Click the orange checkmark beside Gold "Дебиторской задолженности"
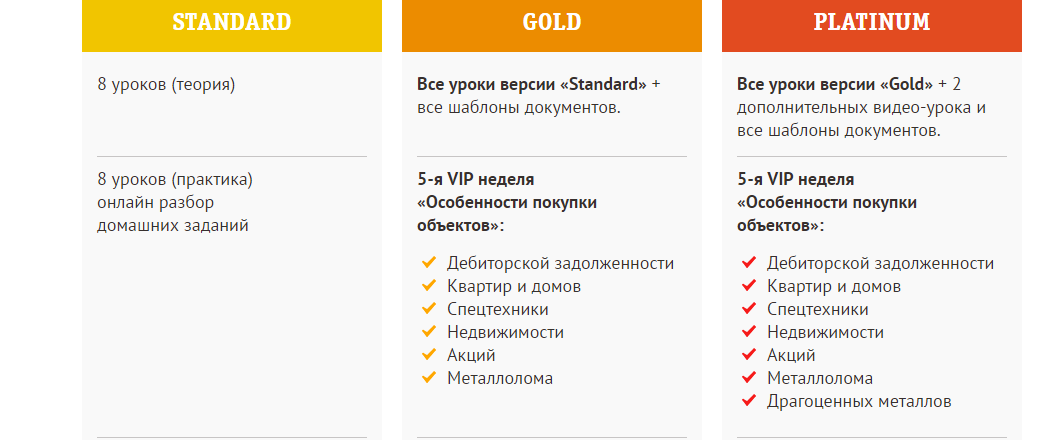Screen dimensions: 1052x440 click(x=430, y=263)
